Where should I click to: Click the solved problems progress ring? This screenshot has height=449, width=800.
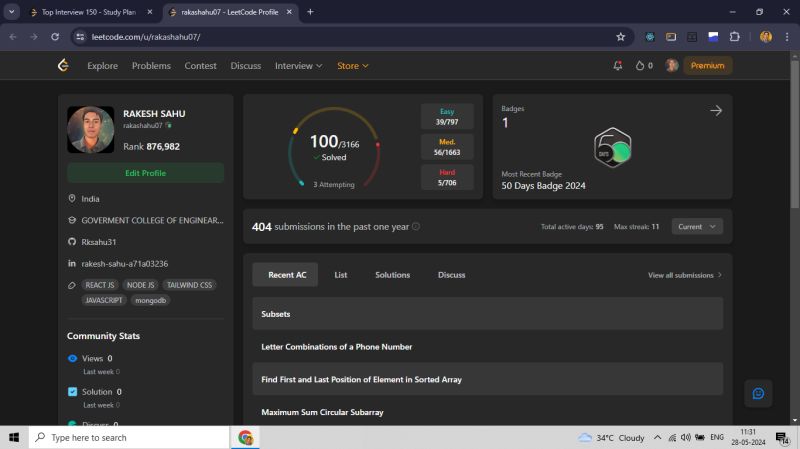(334, 147)
